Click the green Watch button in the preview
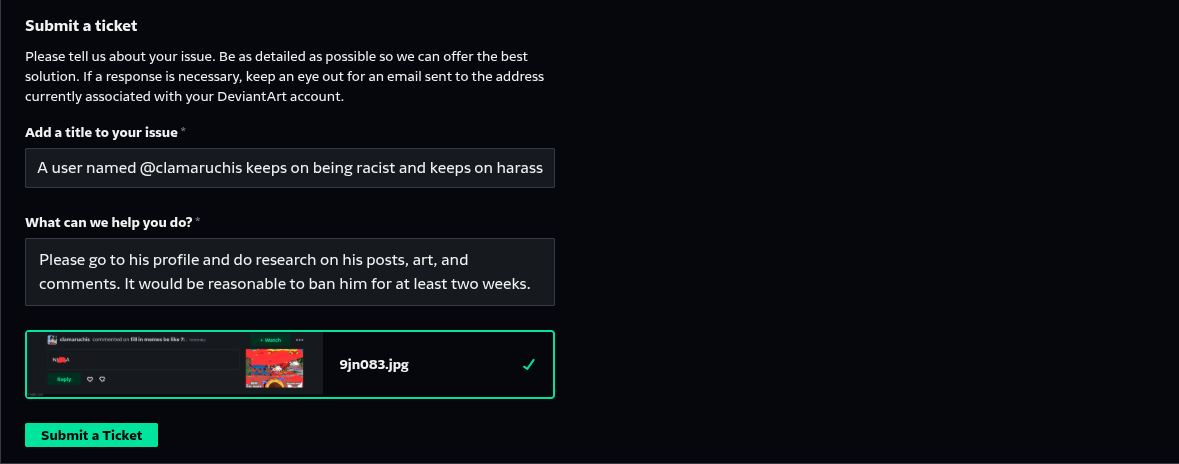The width and height of the screenshot is (1179, 464). (270, 340)
